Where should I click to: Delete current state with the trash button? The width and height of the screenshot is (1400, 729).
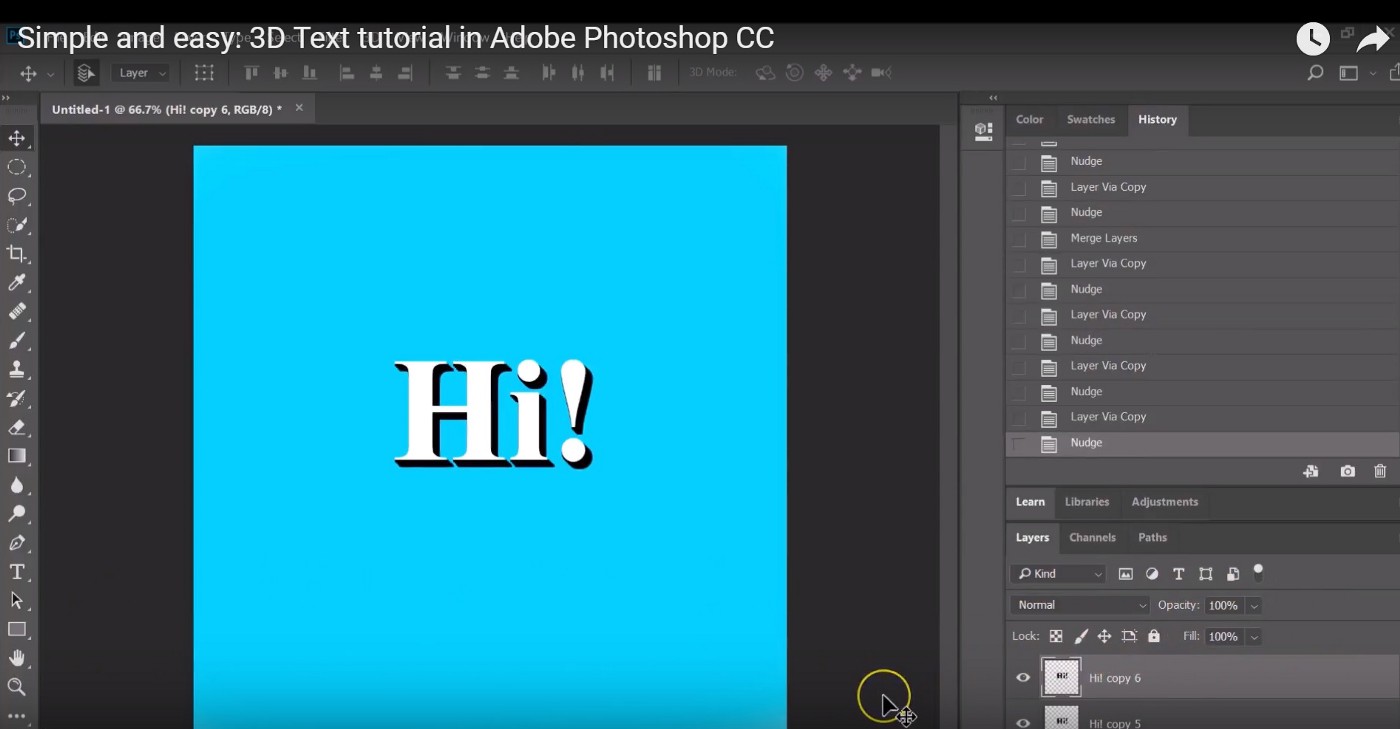pos(1380,470)
